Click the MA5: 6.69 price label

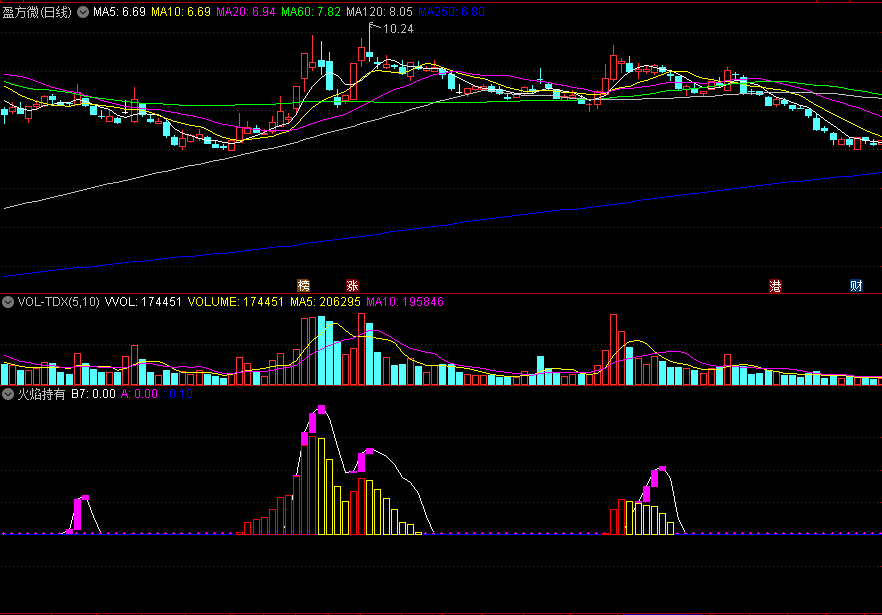[119, 12]
